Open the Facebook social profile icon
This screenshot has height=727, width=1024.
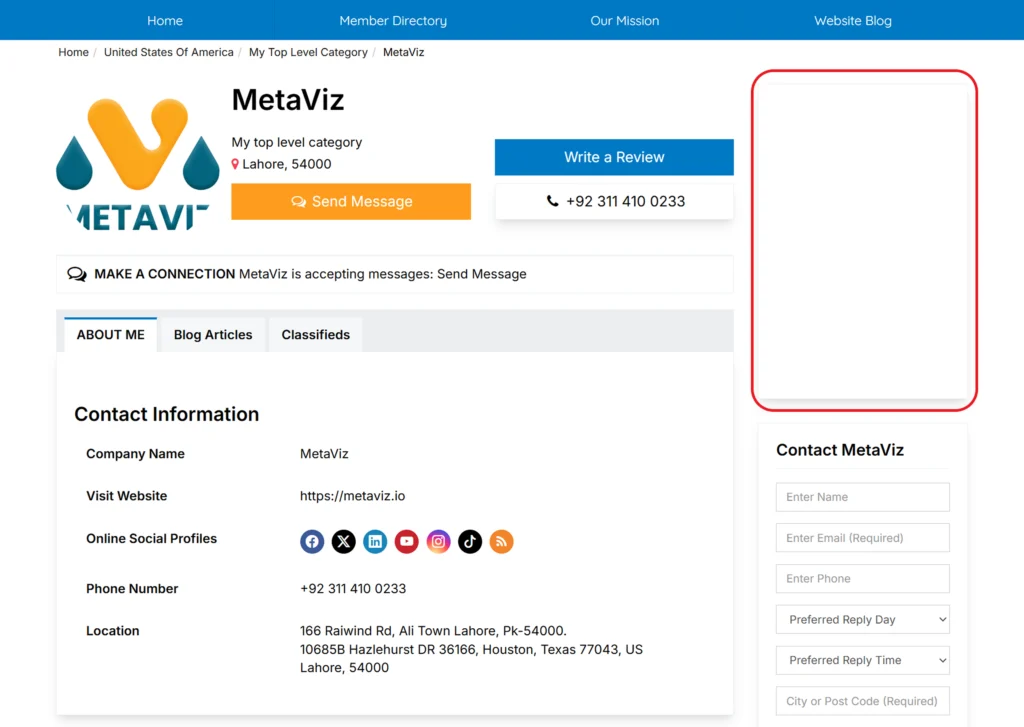pyautogui.click(x=312, y=541)
